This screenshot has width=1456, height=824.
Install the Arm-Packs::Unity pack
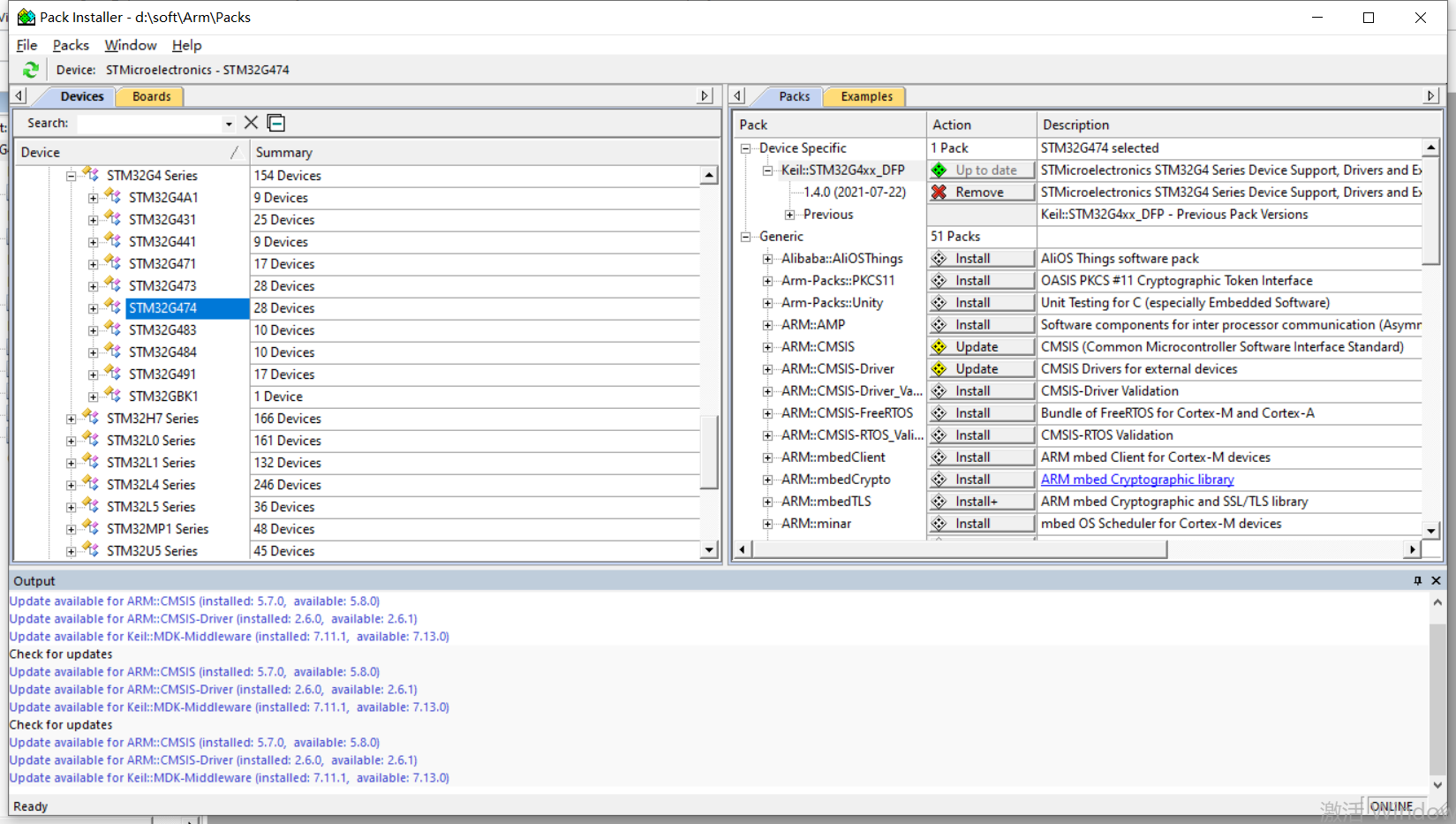point(981,302)
